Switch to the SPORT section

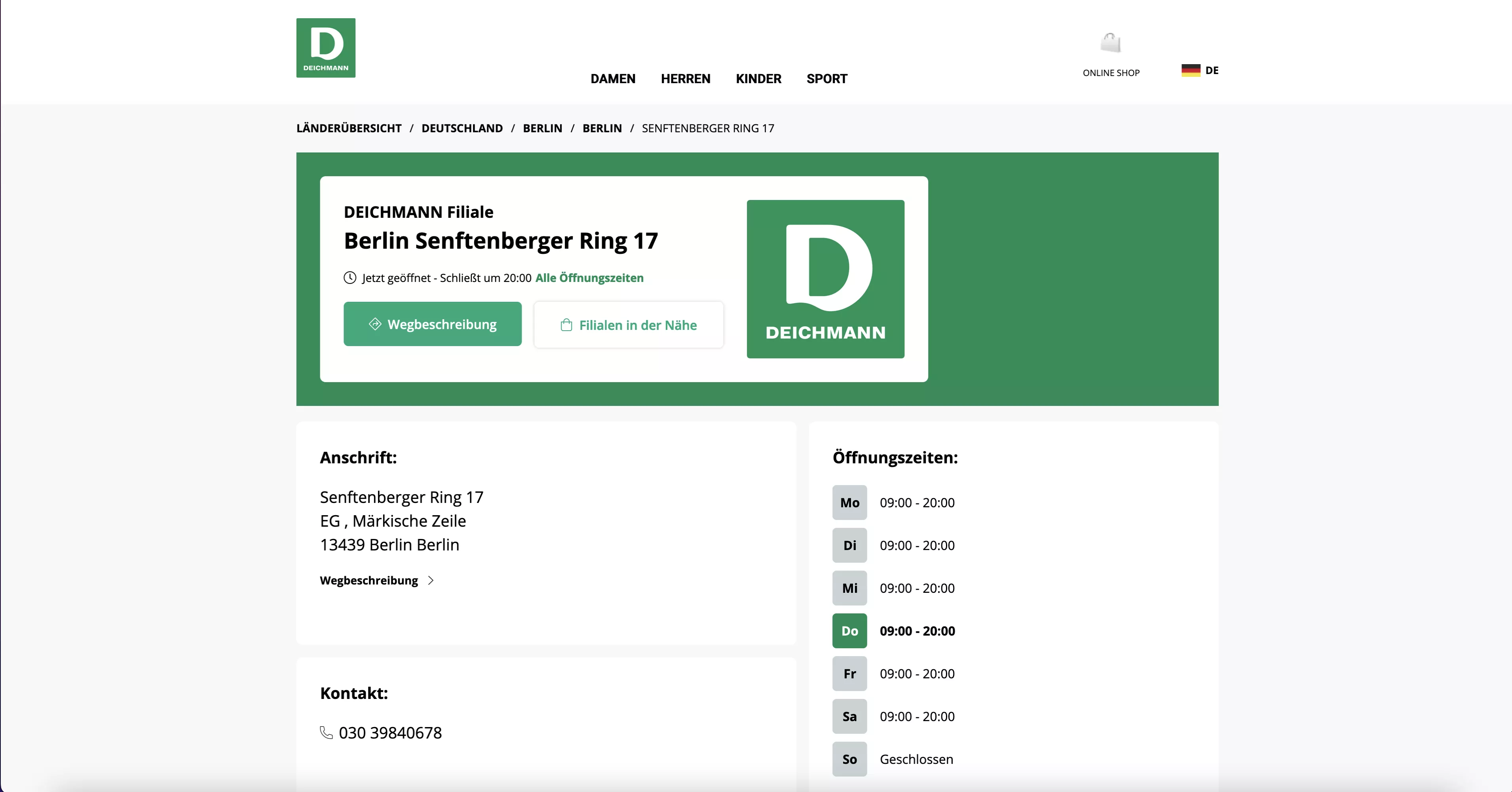coord(826,78)
